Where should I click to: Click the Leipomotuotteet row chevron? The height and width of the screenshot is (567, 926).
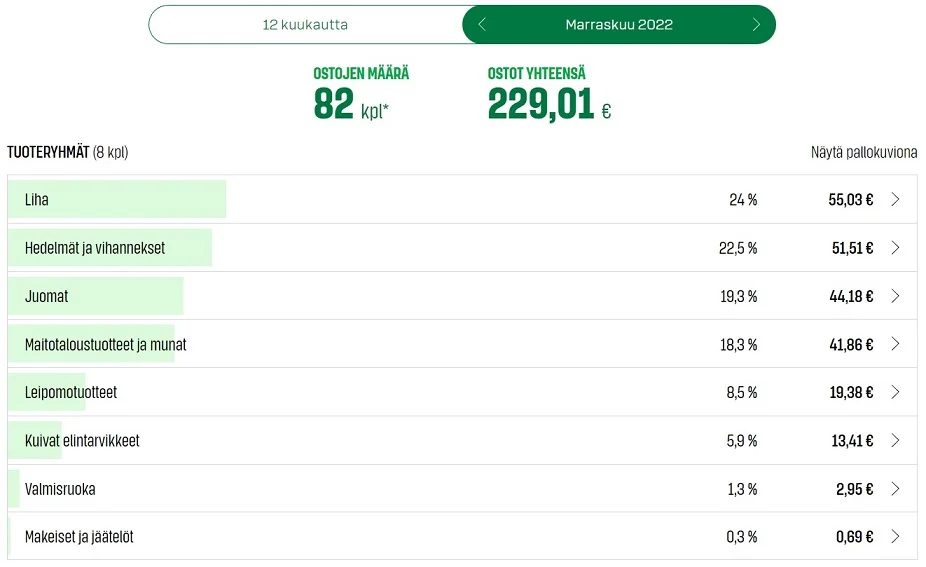895,392
